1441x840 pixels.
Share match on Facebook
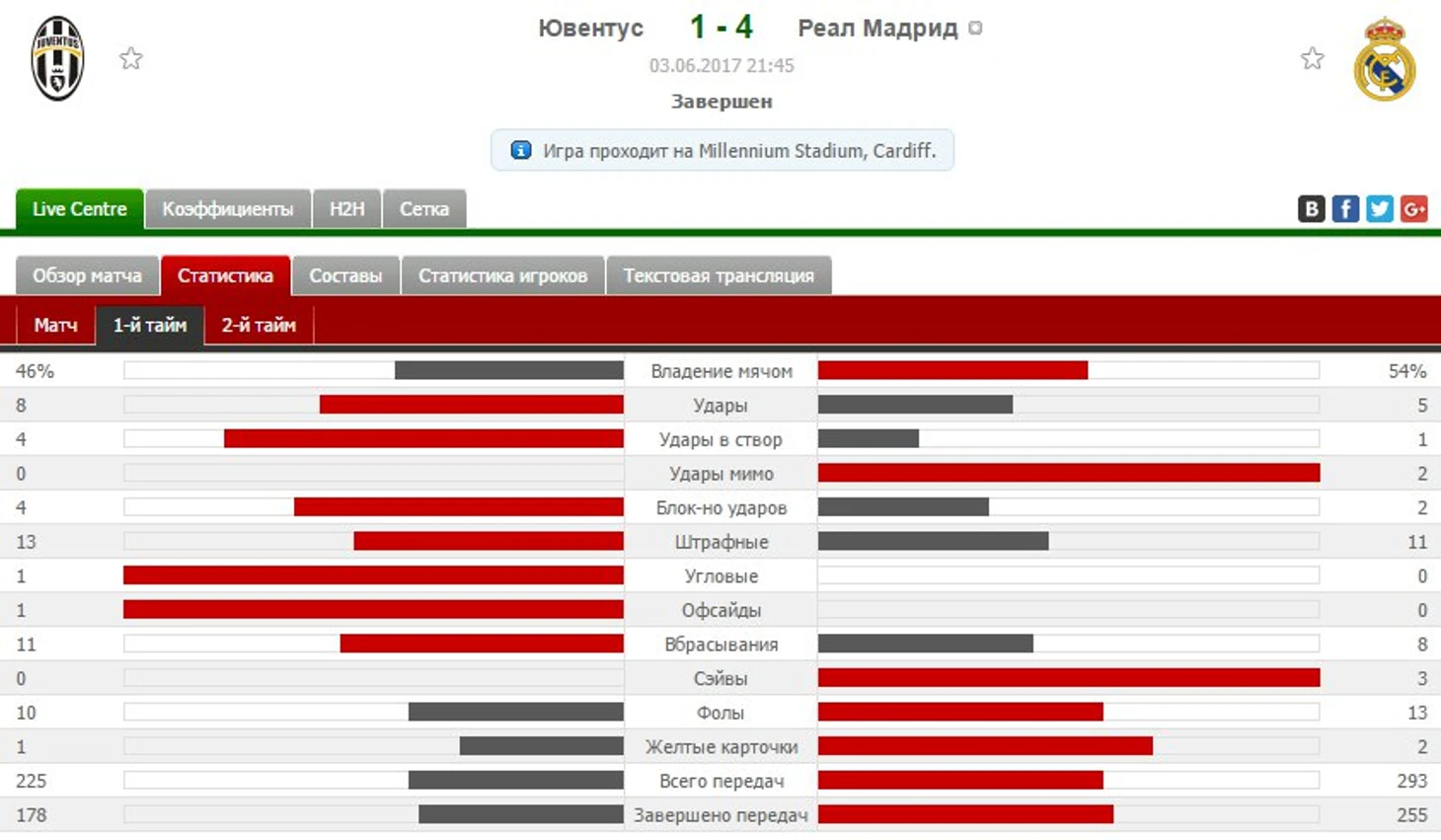point(1345,208)
